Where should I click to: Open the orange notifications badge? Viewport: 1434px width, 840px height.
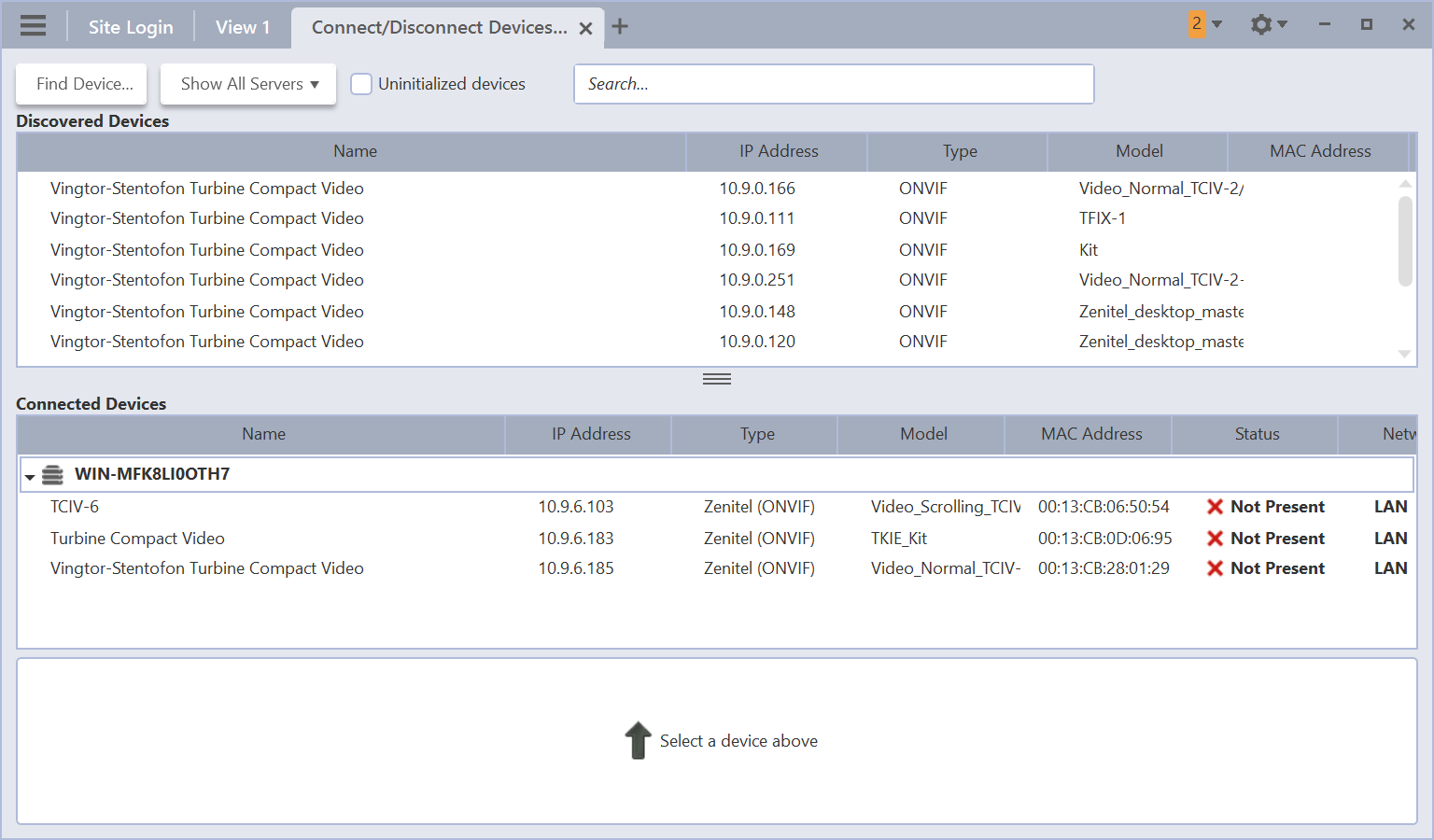click(1196, 23)
